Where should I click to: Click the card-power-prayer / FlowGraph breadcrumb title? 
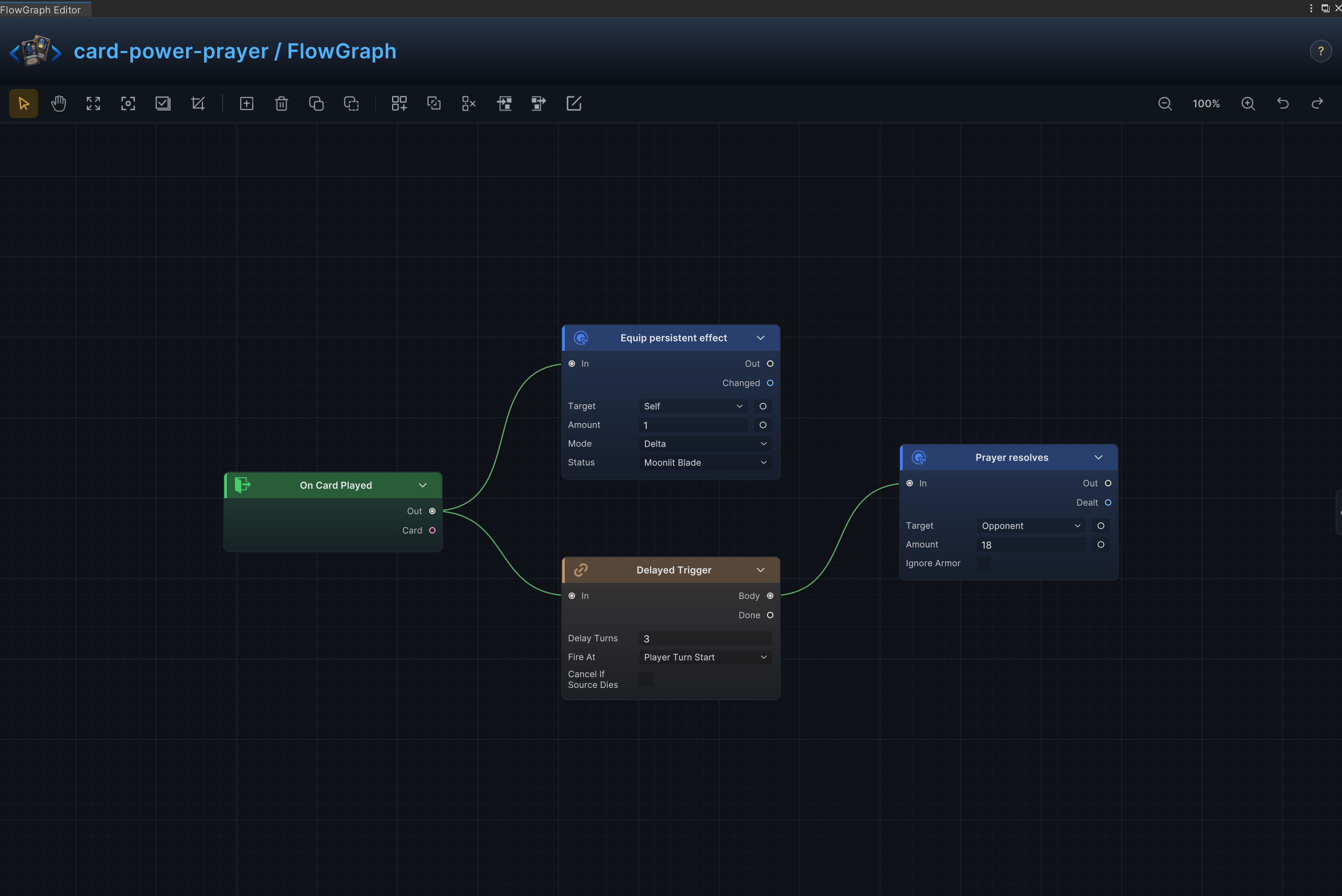pos(235,51)
